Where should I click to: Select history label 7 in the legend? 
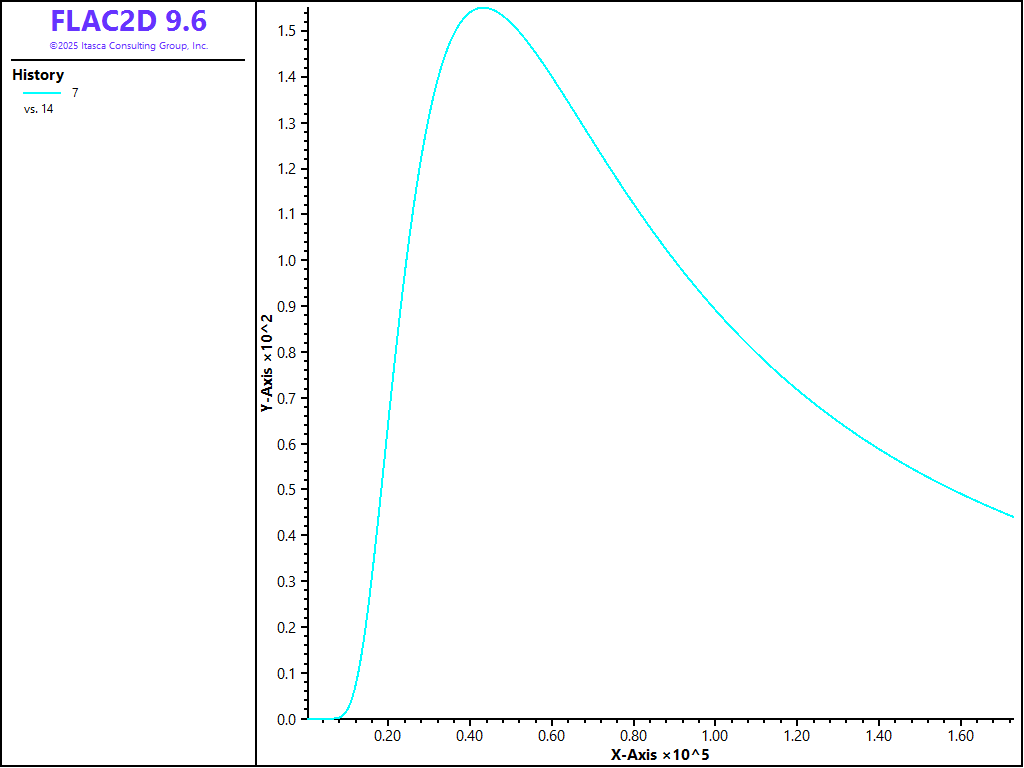pos(75,93)
